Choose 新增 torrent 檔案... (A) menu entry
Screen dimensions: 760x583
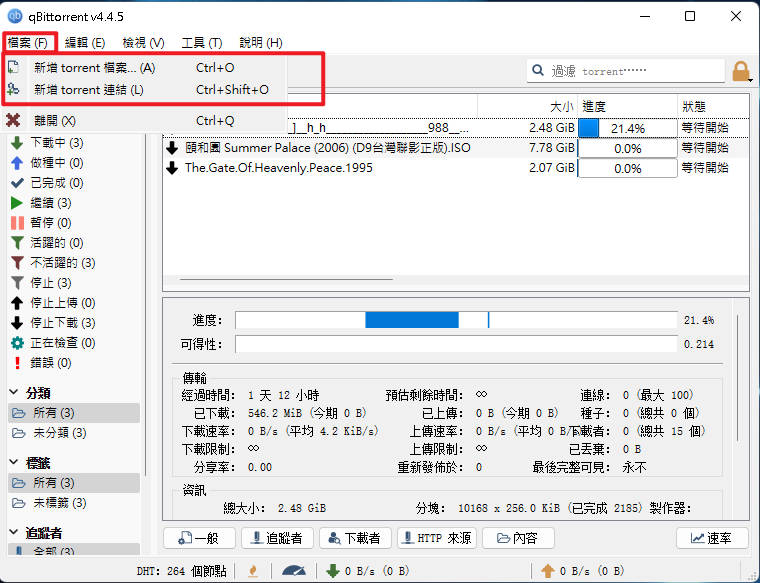coord(144,67)
